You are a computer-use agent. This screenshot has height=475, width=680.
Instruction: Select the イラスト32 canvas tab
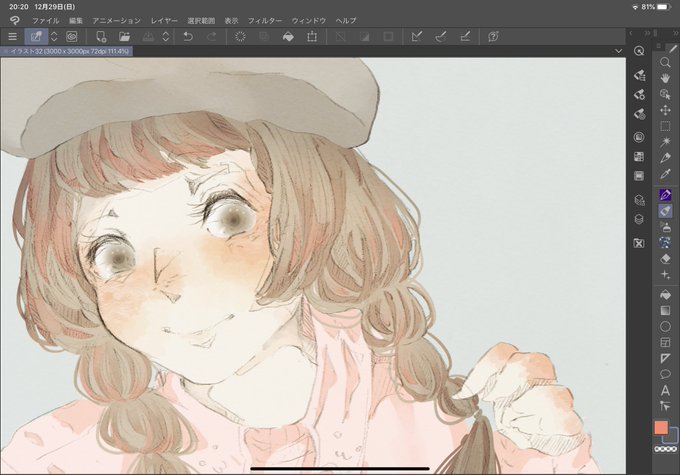pos(67,51)
